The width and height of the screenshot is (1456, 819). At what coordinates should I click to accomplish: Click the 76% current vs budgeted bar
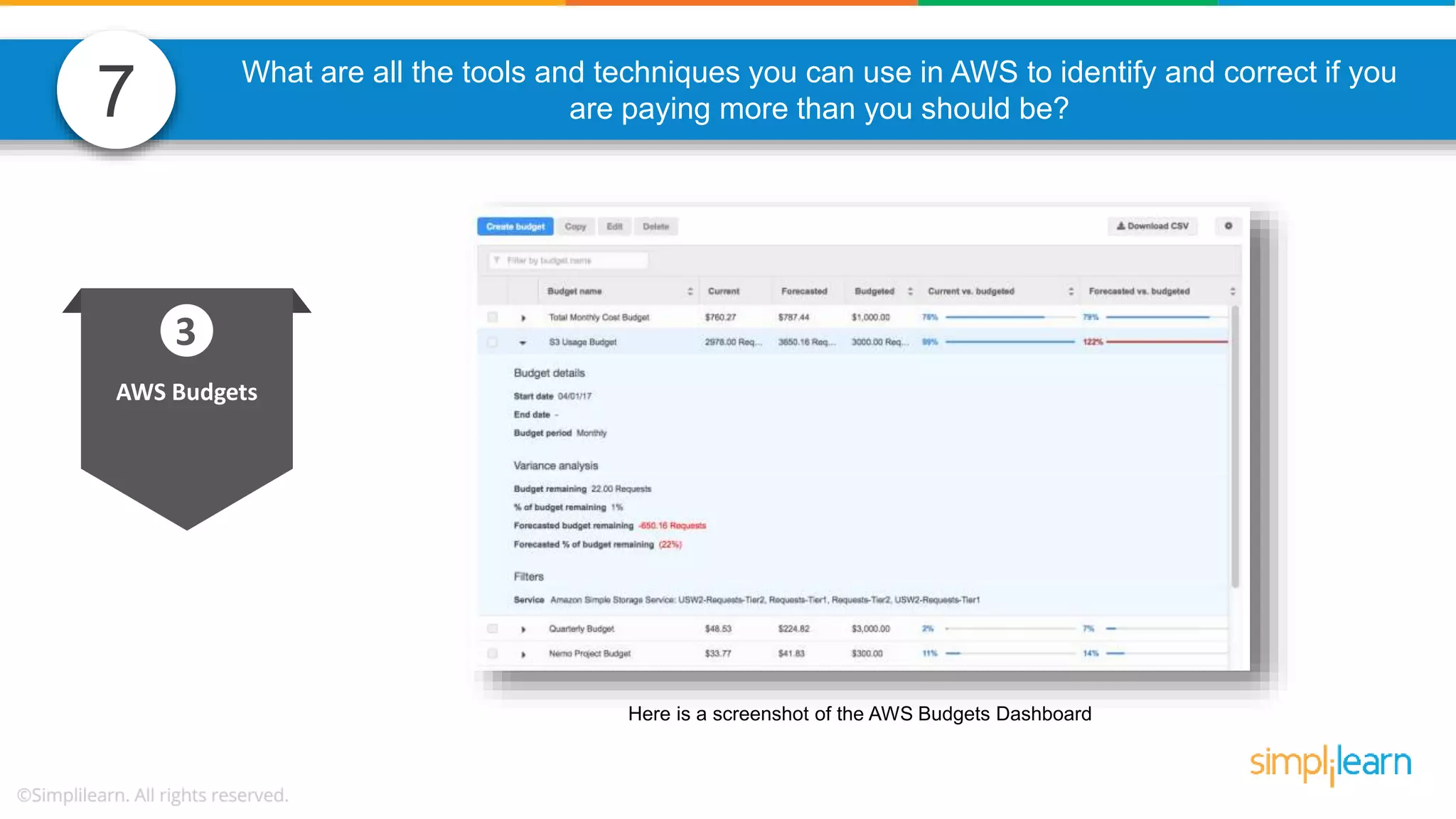[1010, 317]
